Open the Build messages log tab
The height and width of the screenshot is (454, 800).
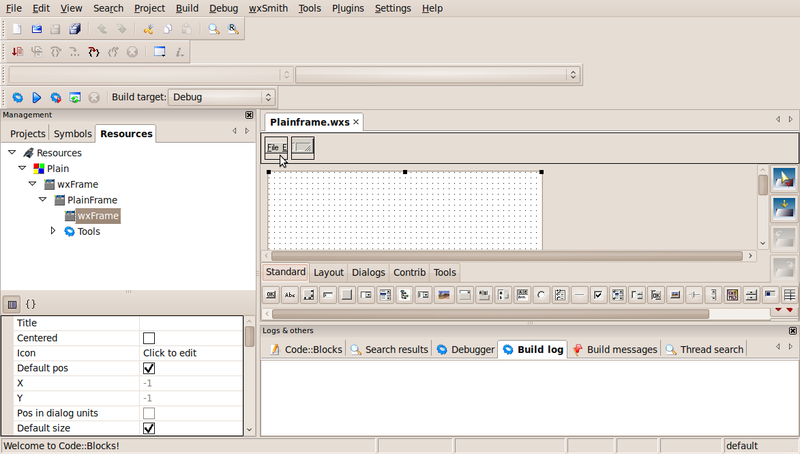(615, 349)
